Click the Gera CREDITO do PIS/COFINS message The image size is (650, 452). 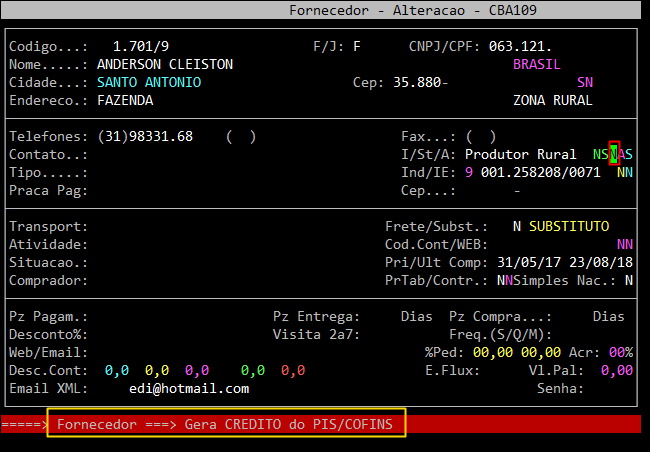226,425
